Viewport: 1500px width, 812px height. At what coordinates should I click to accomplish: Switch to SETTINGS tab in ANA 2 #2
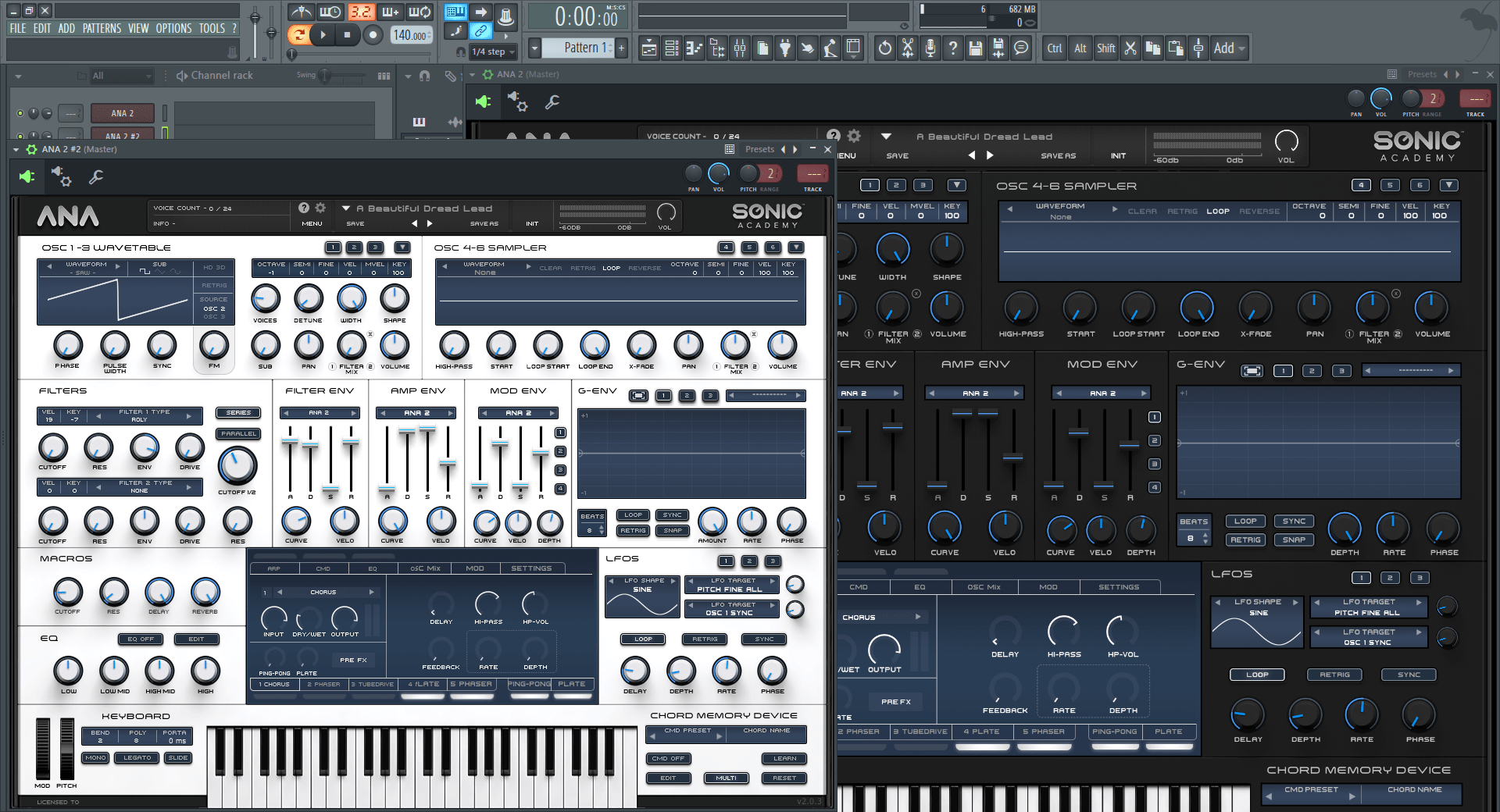(x=531, y=568)
